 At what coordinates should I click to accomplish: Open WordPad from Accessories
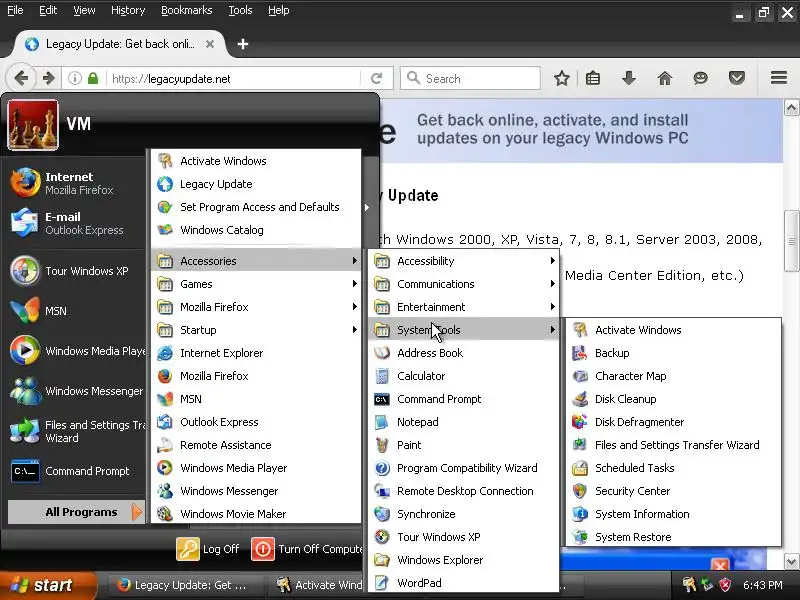tap(464, 583)
